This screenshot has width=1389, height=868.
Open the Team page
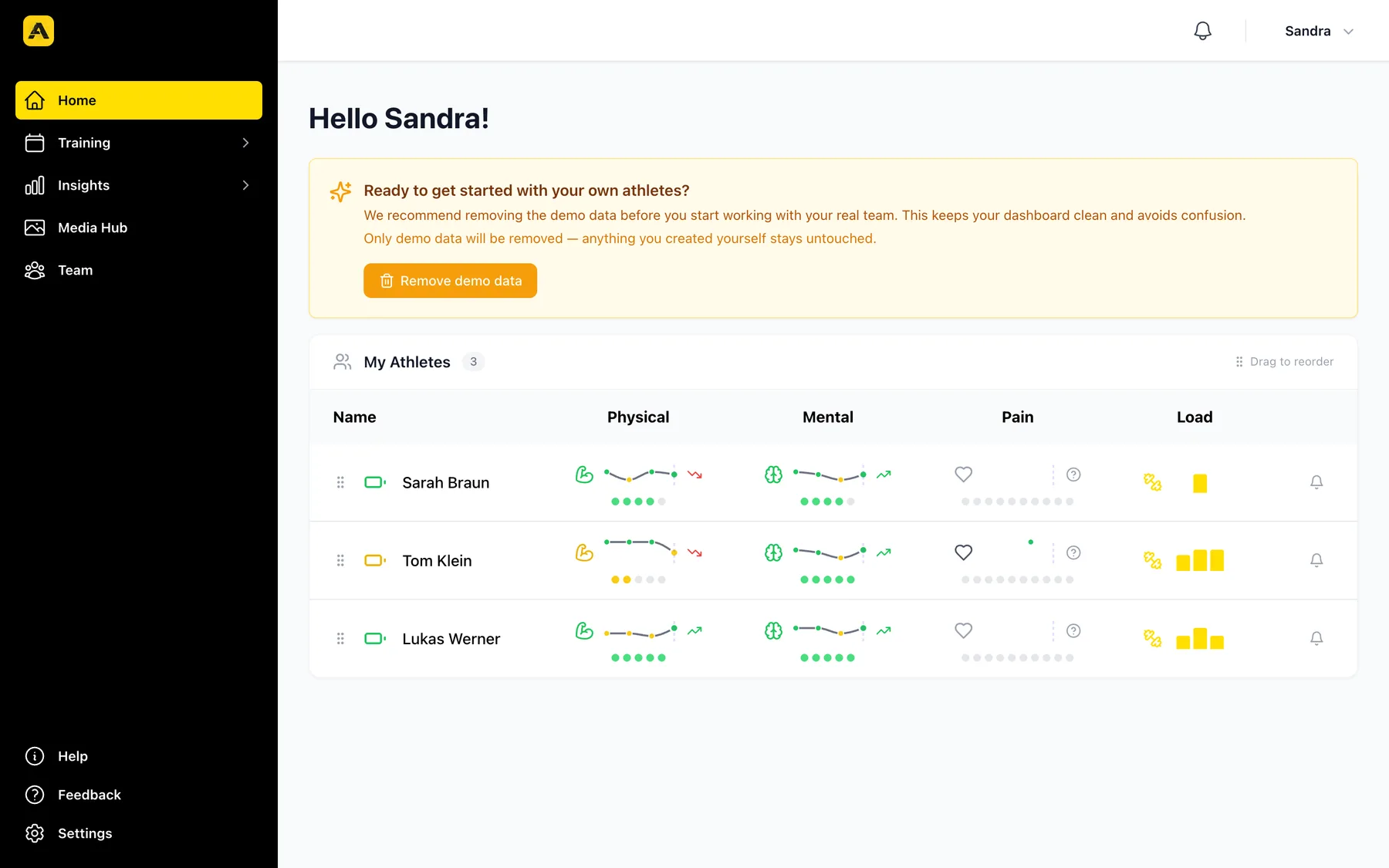[139, 270]
